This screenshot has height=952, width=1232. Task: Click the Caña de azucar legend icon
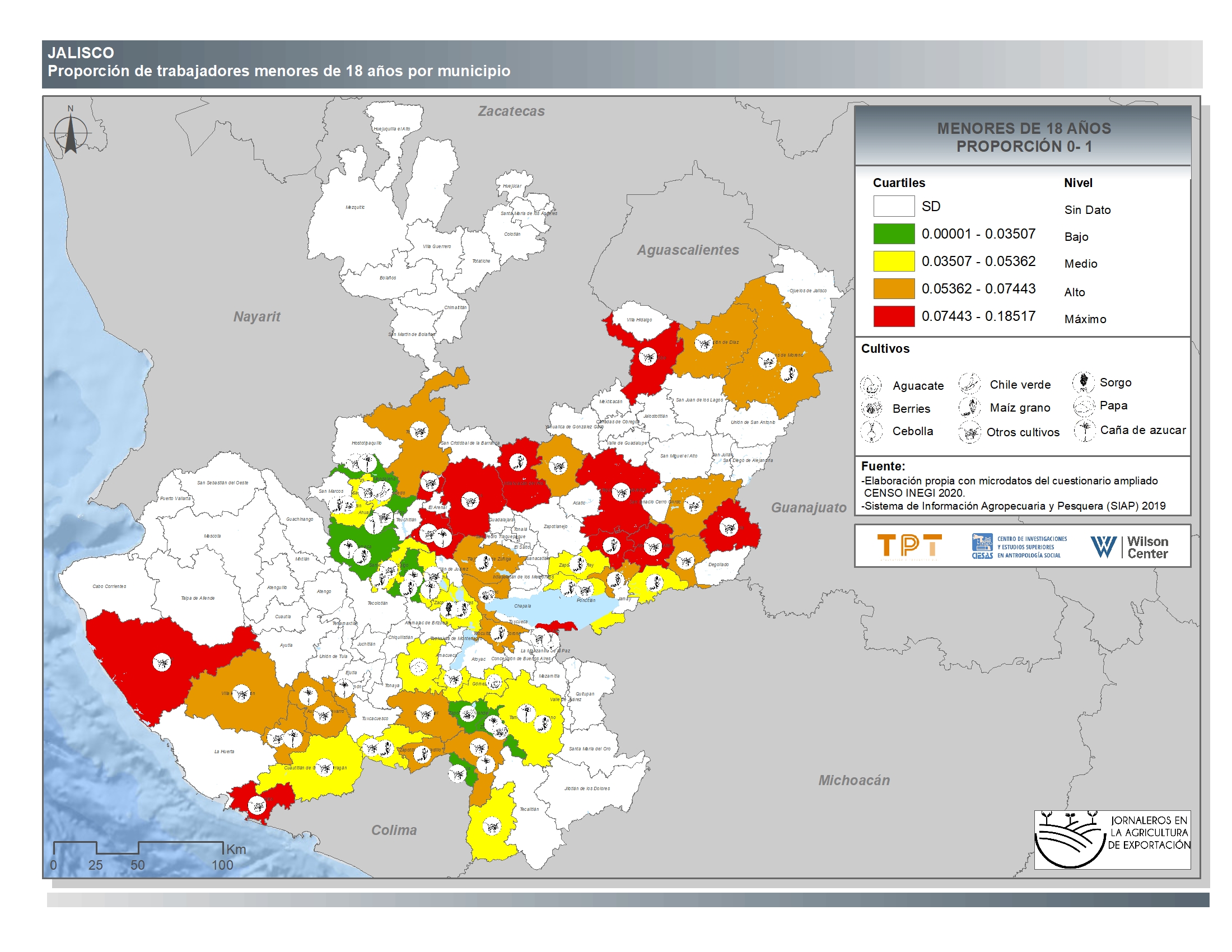coord(1084,430)
